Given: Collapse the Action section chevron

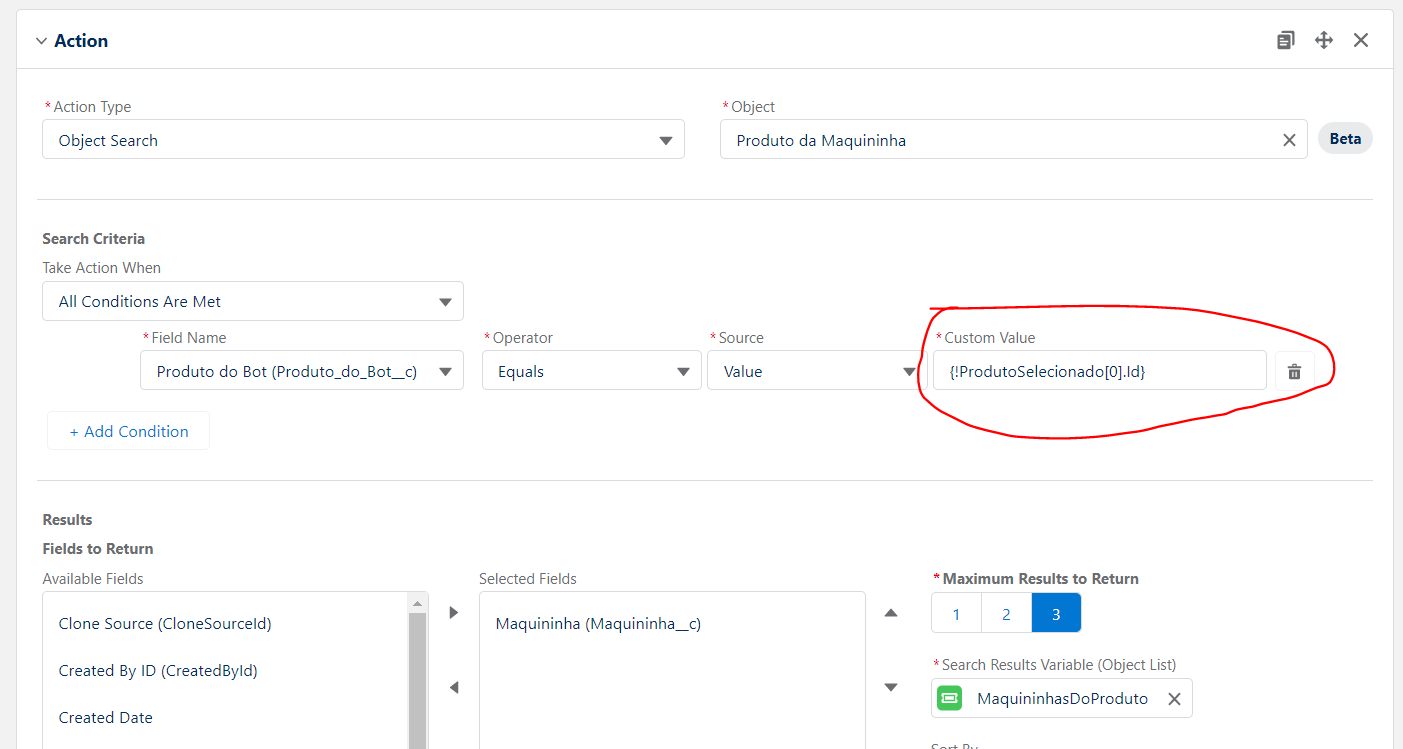Looking at the screenshot, I should pyautogui.click(x=41, y=41).
